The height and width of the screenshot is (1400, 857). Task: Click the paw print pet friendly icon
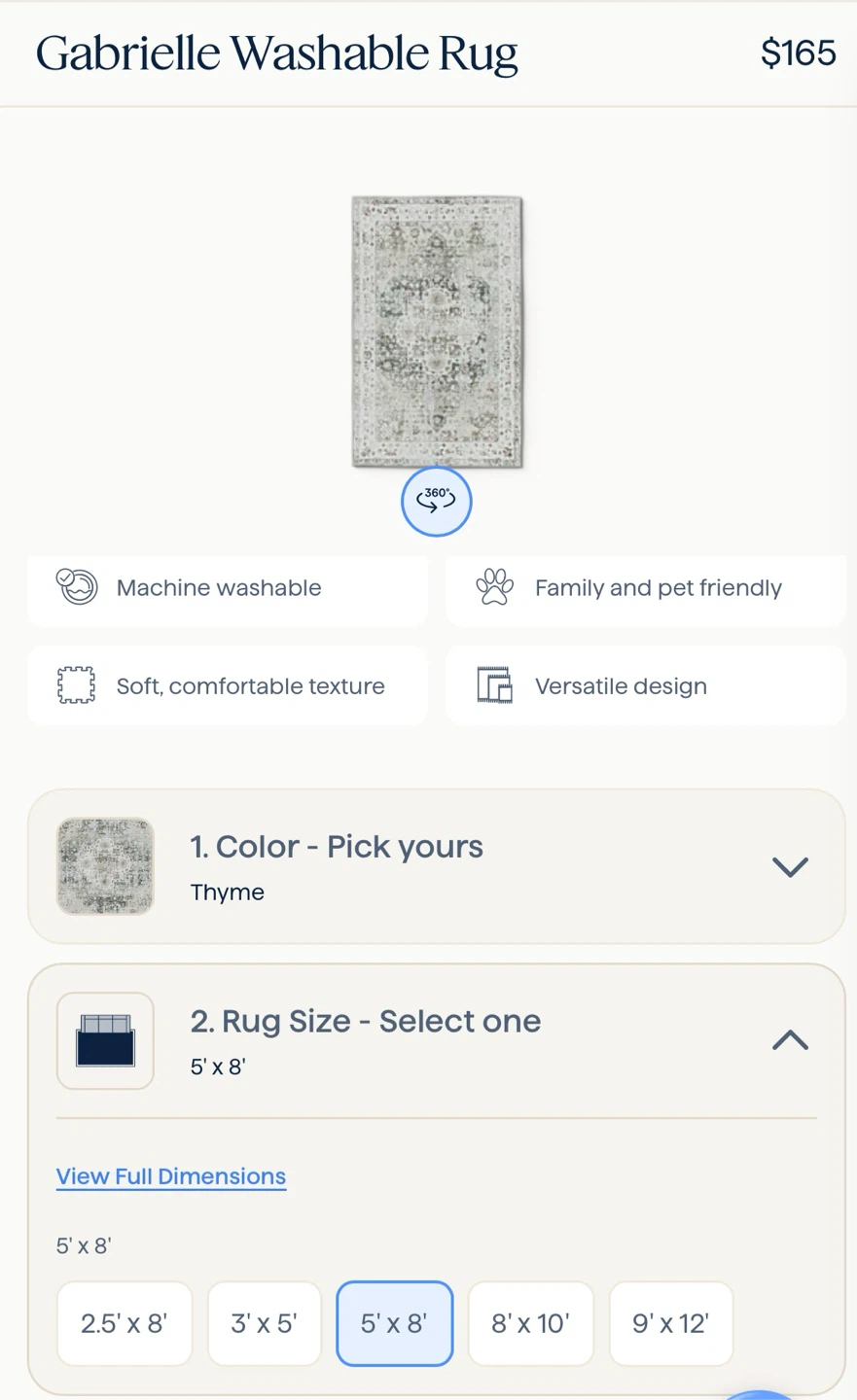tap(494, 587)
